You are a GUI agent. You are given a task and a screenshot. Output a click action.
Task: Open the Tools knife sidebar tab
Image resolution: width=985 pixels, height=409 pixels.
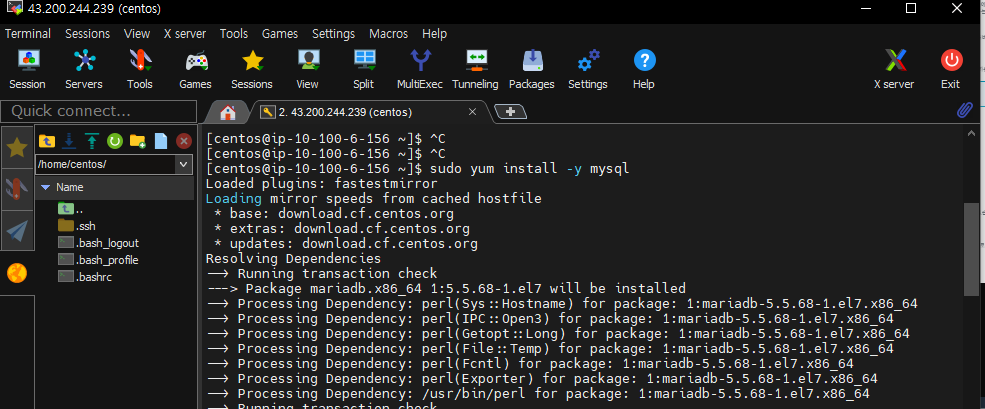point(17,189)
